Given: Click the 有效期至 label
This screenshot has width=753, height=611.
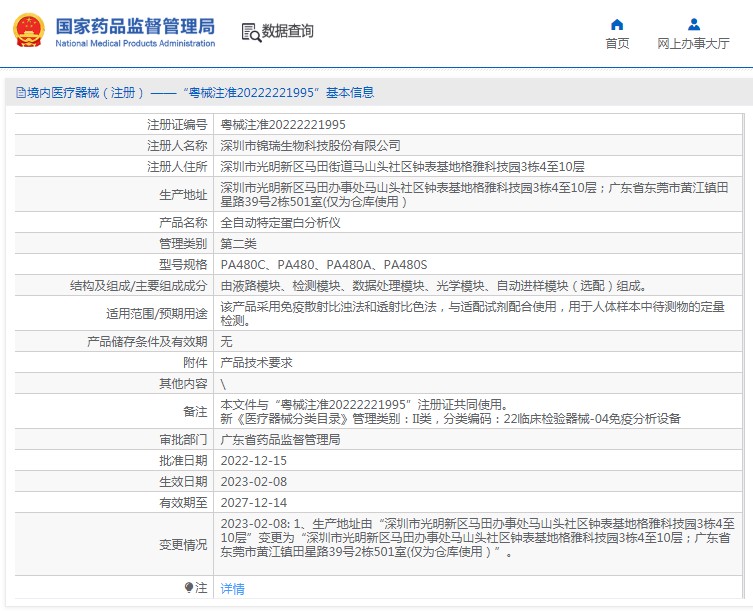Looking at the screenshot, I should pos(183,503).
